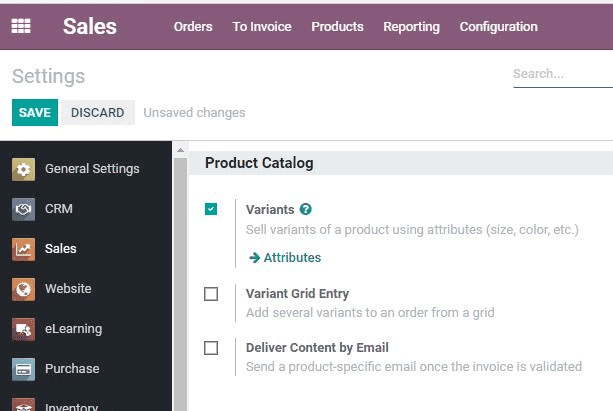Viewport: 613px width, 411px height.
Task: Click the Deliver Content by Email title
Action: point(317,348)
